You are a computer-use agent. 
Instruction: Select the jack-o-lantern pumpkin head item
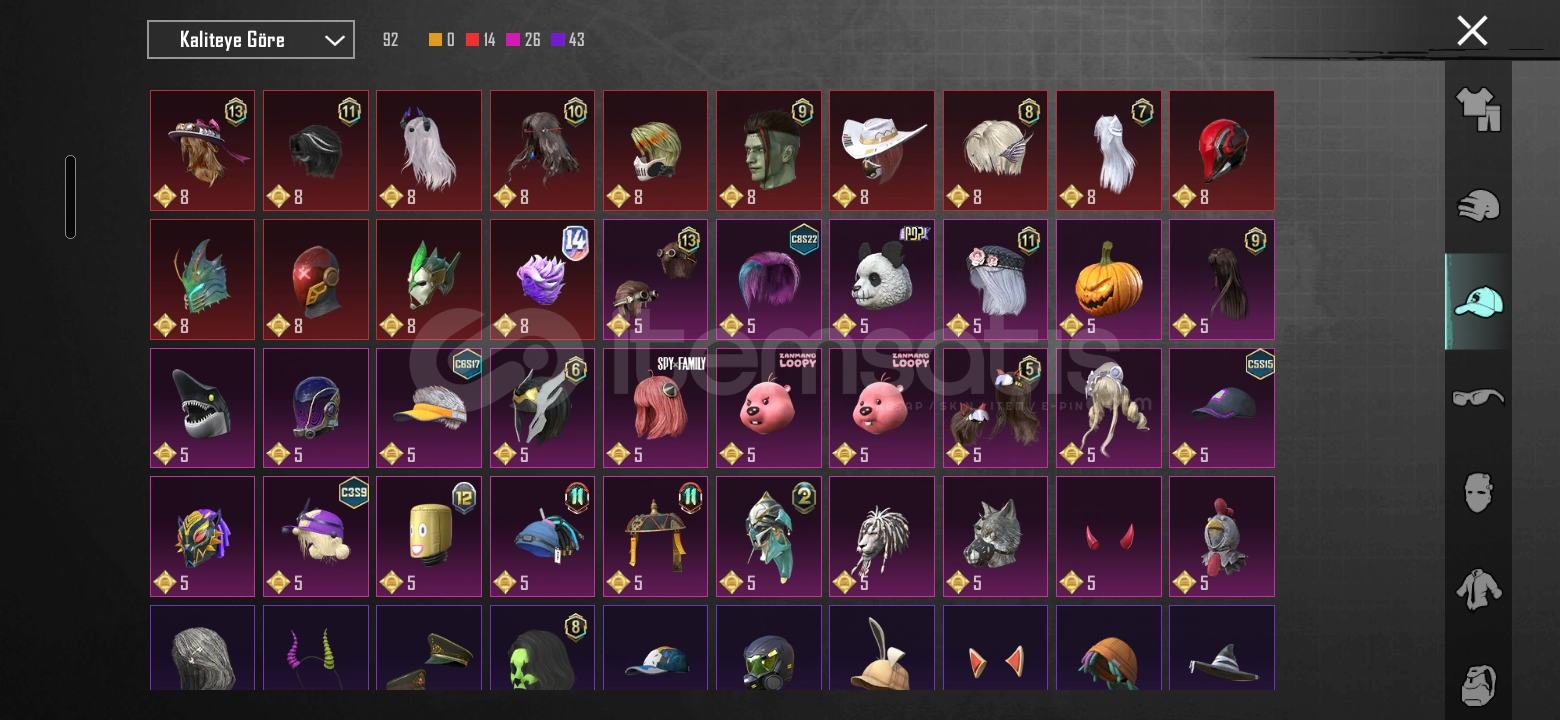tap(1109, 280)
